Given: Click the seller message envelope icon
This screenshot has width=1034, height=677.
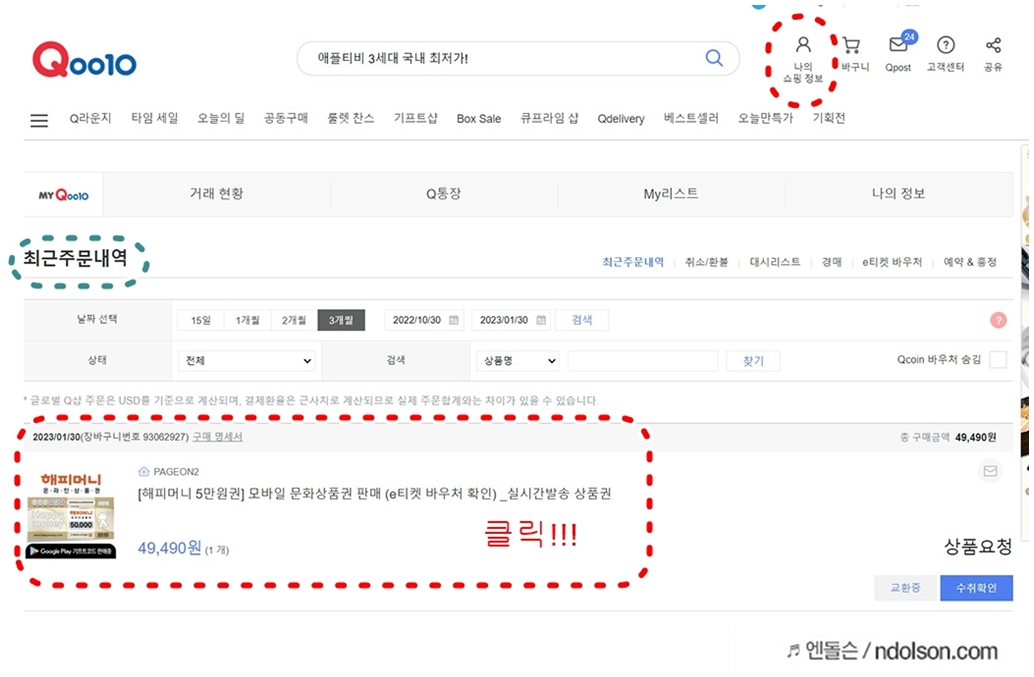Looking at the screenshot, I should click(990, 471).
